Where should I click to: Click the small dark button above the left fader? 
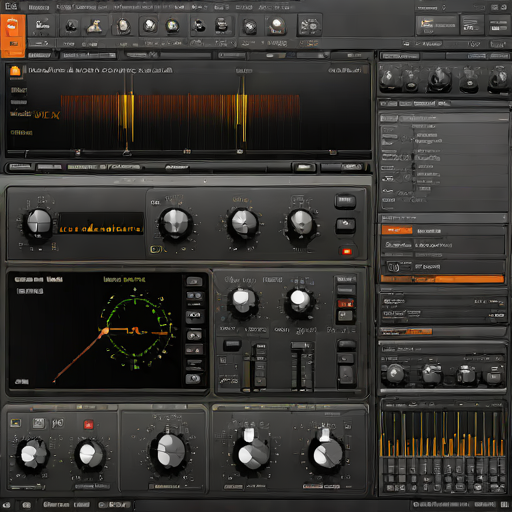point(232,344)
